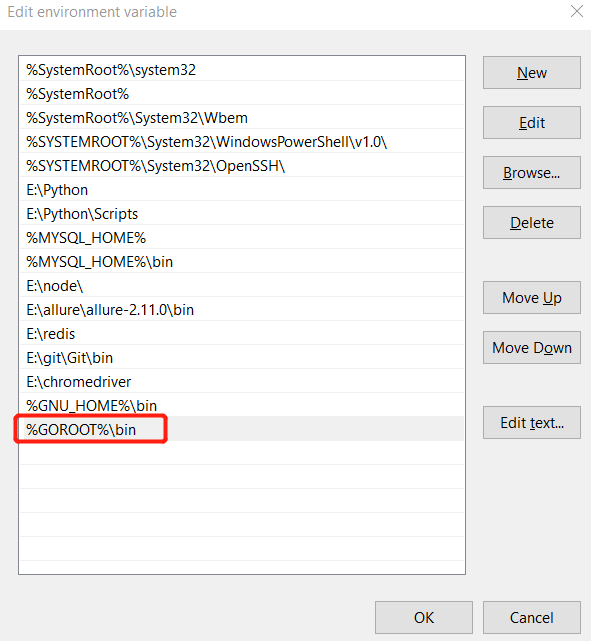591x641 pixels.
Task: Select the E:\Python\Scripts entry
Action: coord(242,214)
